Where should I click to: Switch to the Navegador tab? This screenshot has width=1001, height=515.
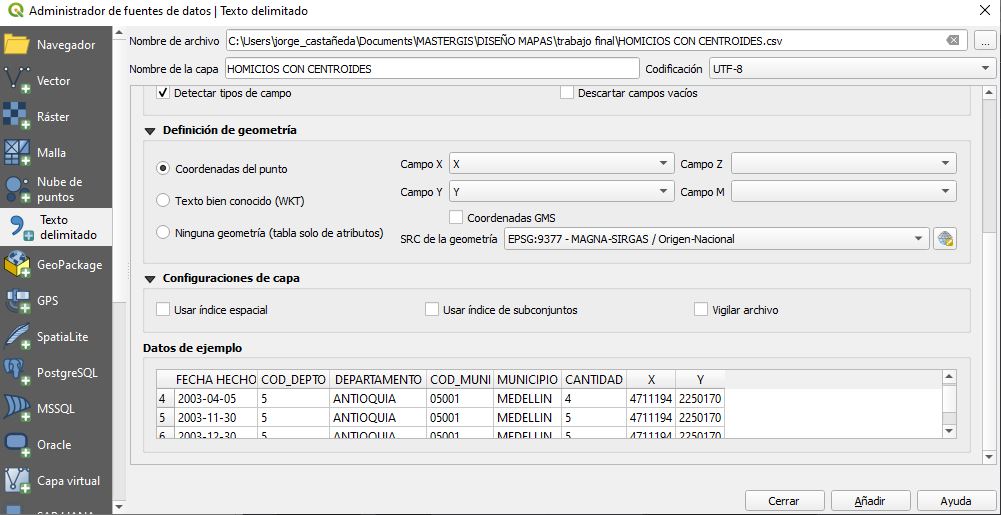56,45
